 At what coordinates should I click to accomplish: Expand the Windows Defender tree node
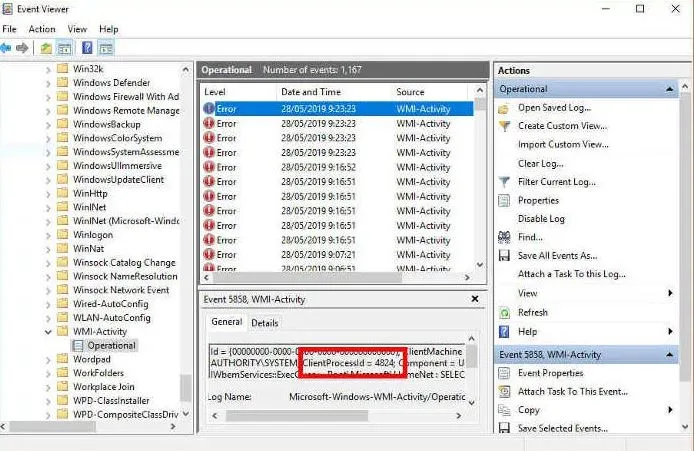[48, 83]
